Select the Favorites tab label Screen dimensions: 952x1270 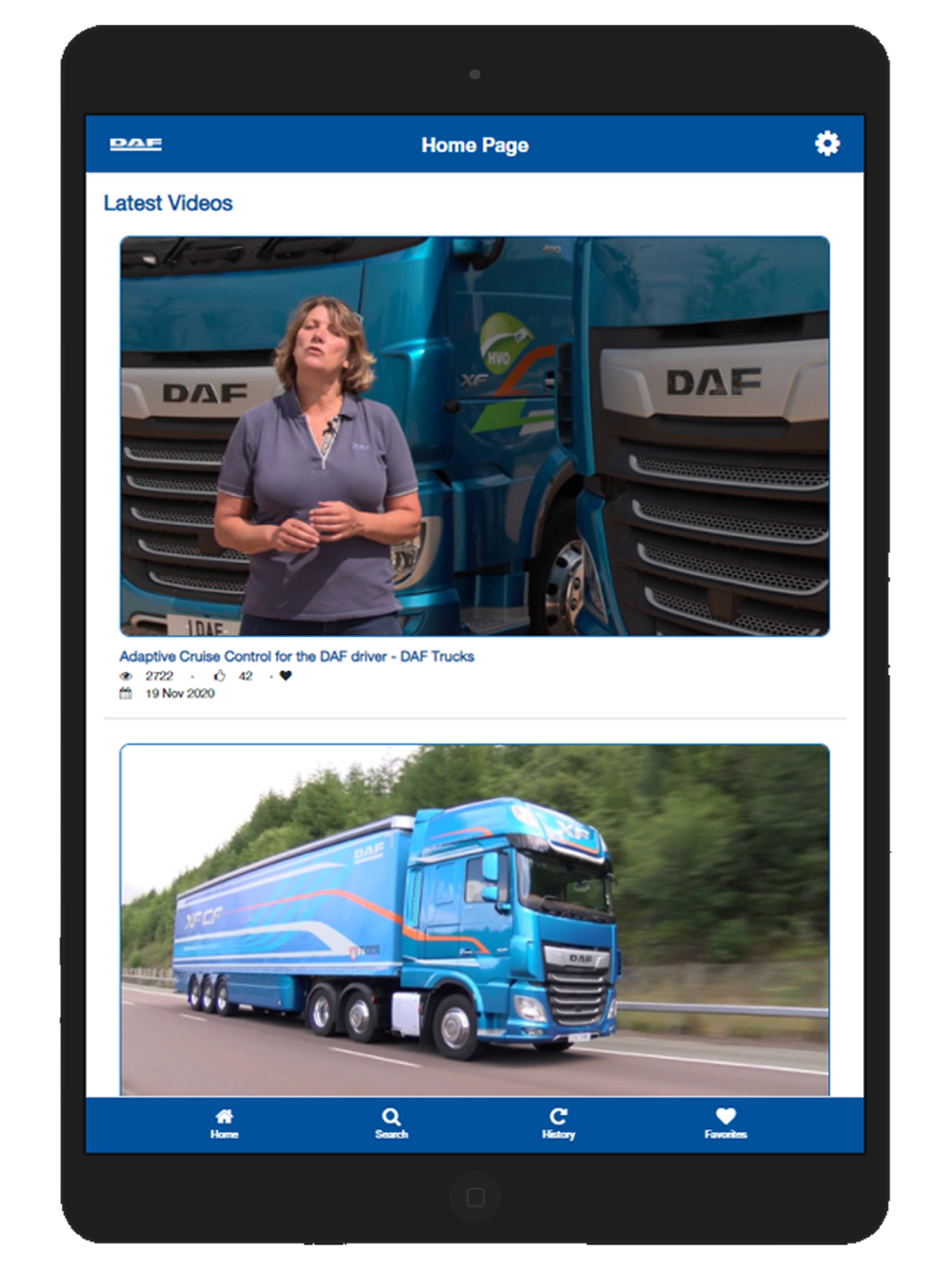(x=725, y=1134)
